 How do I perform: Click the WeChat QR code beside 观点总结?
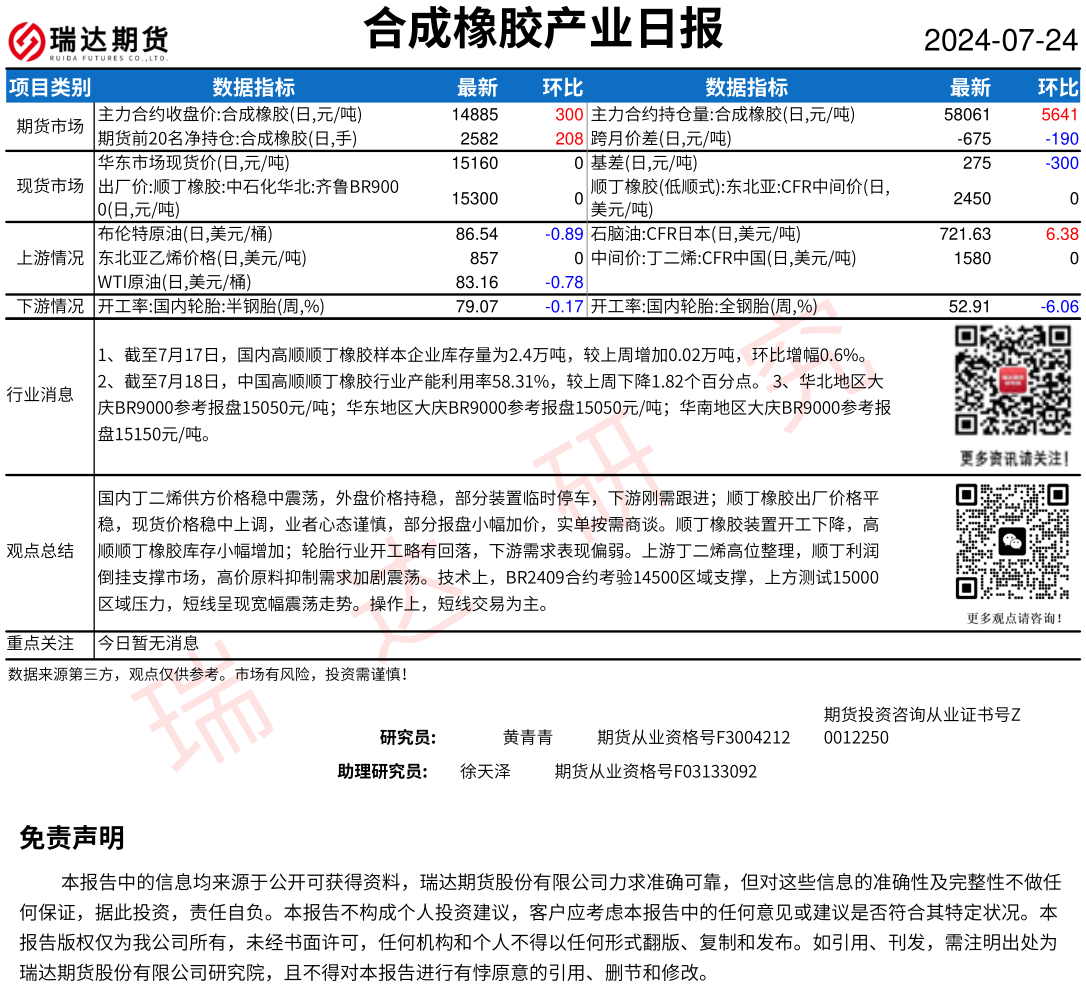pyautogui.click(x=1011, y=541)
